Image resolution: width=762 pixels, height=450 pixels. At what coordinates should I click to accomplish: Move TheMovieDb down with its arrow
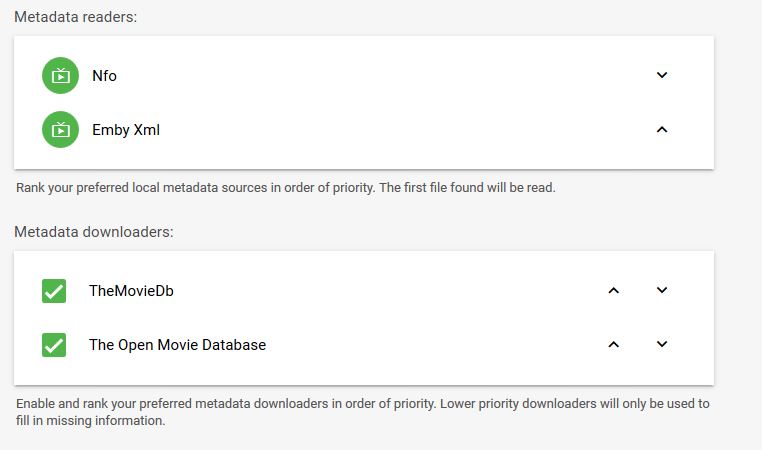tap(661, 290)
